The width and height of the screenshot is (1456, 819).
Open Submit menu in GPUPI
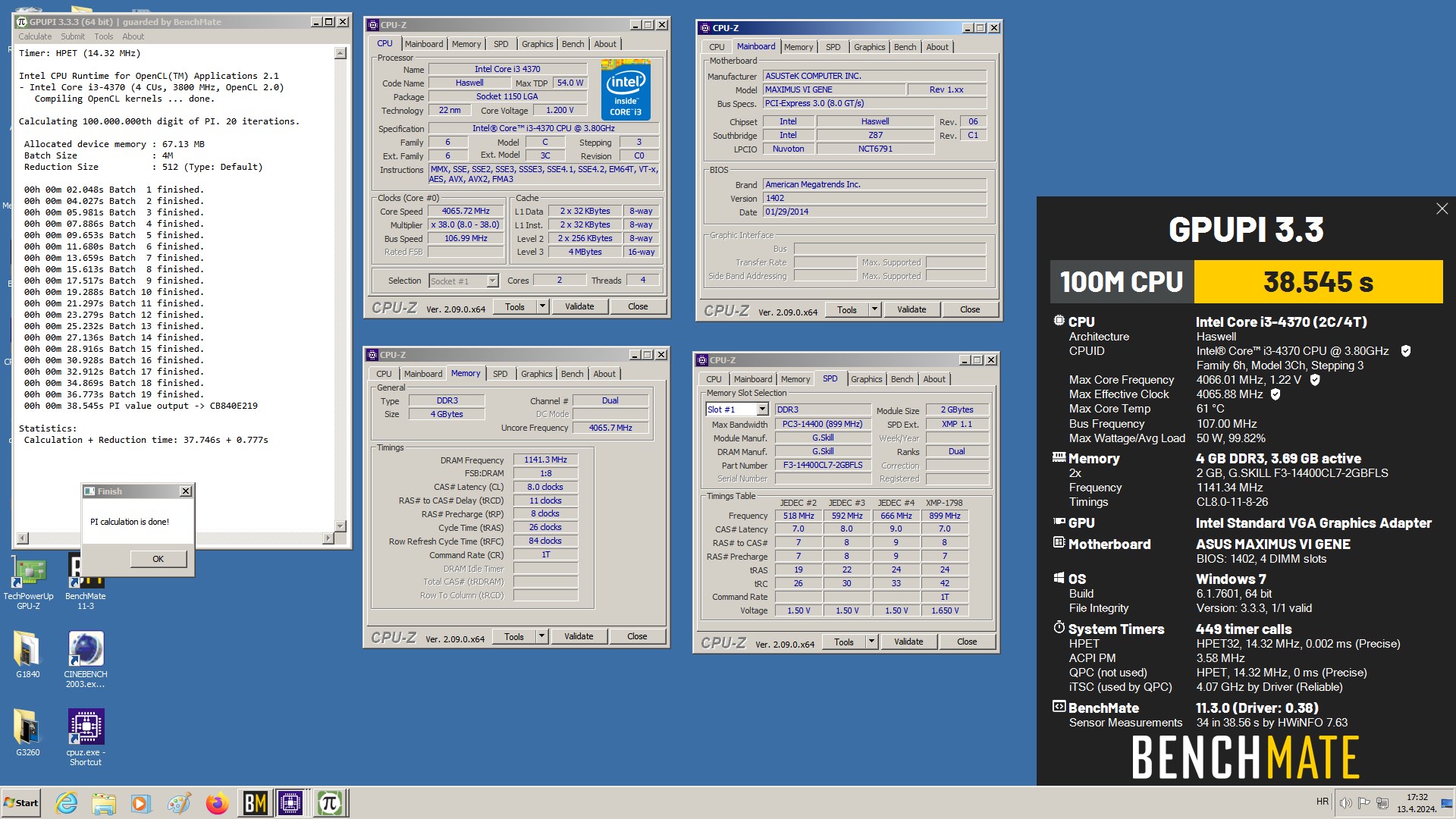pyautogui.click(x=73, y=36)
